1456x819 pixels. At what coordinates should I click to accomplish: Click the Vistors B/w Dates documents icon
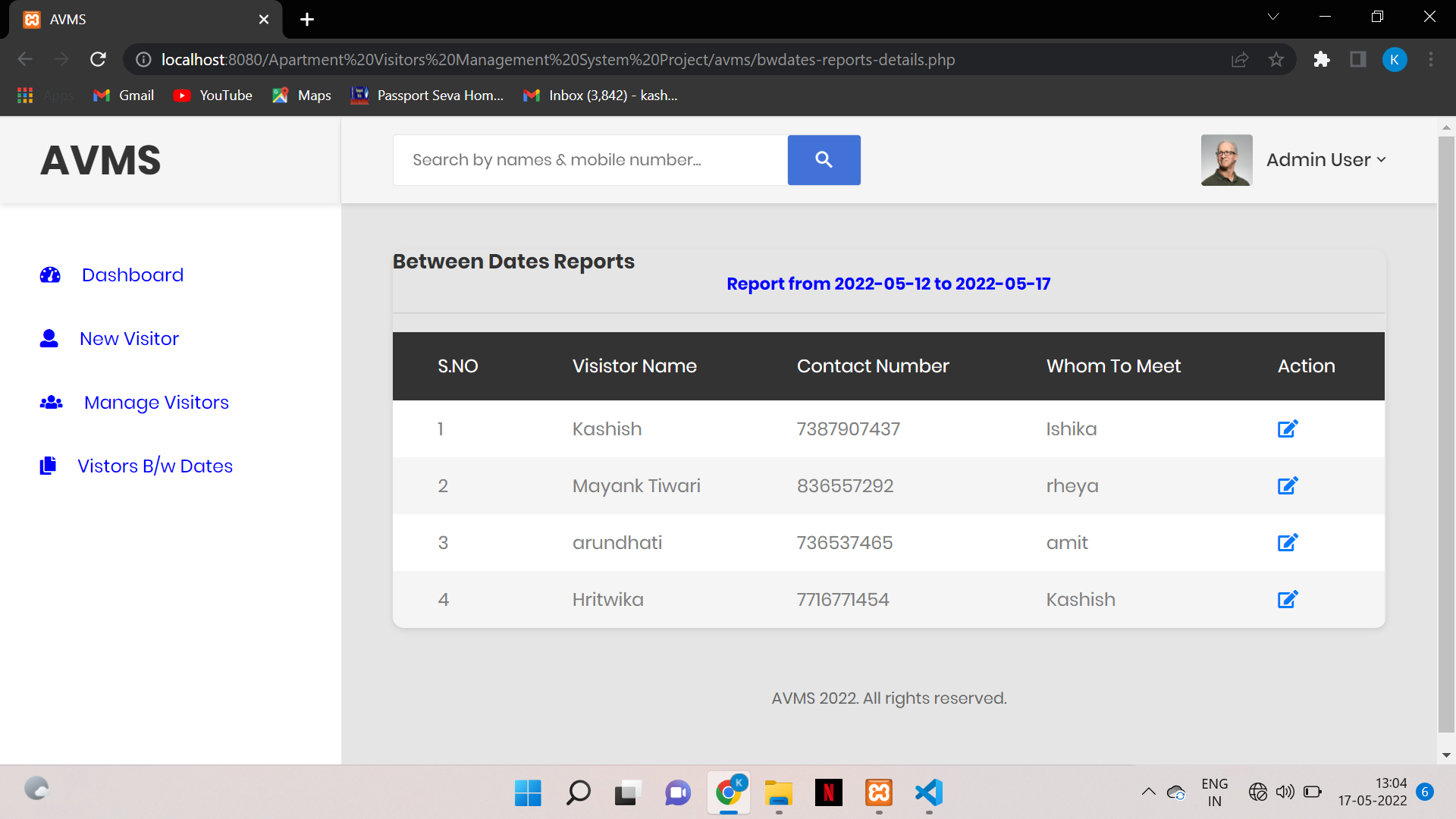[x=48, y=466]
